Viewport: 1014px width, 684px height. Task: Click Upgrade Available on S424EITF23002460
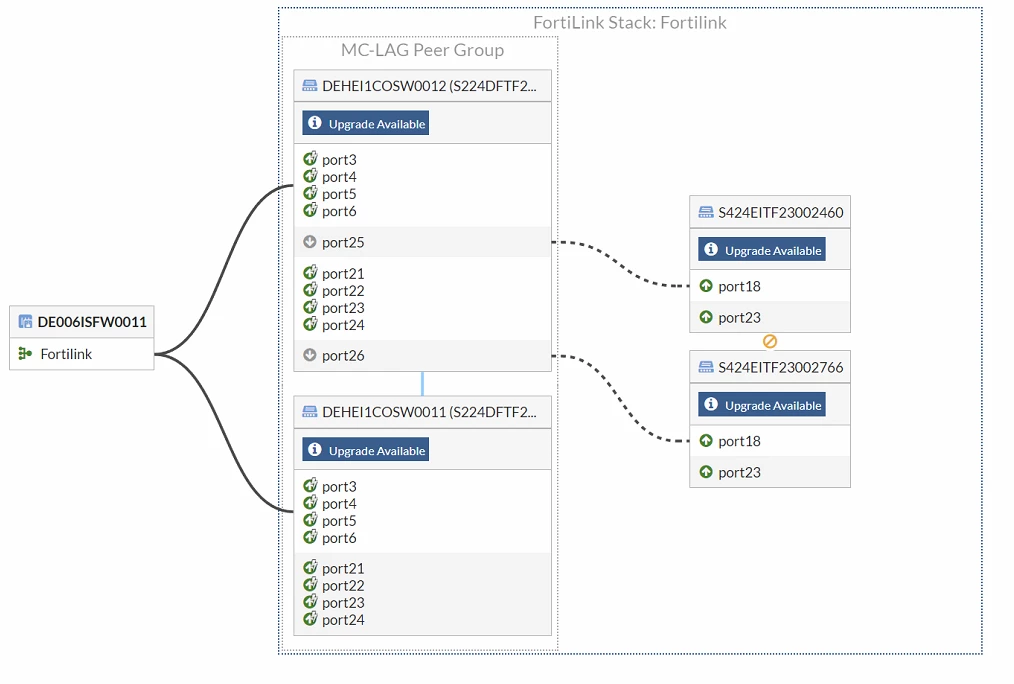[762, 250]
